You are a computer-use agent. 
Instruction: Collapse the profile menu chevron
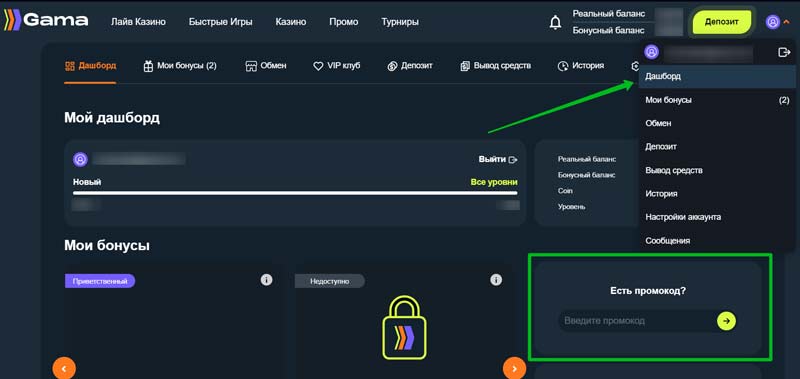pyautogui.click(x=786, y=22)
